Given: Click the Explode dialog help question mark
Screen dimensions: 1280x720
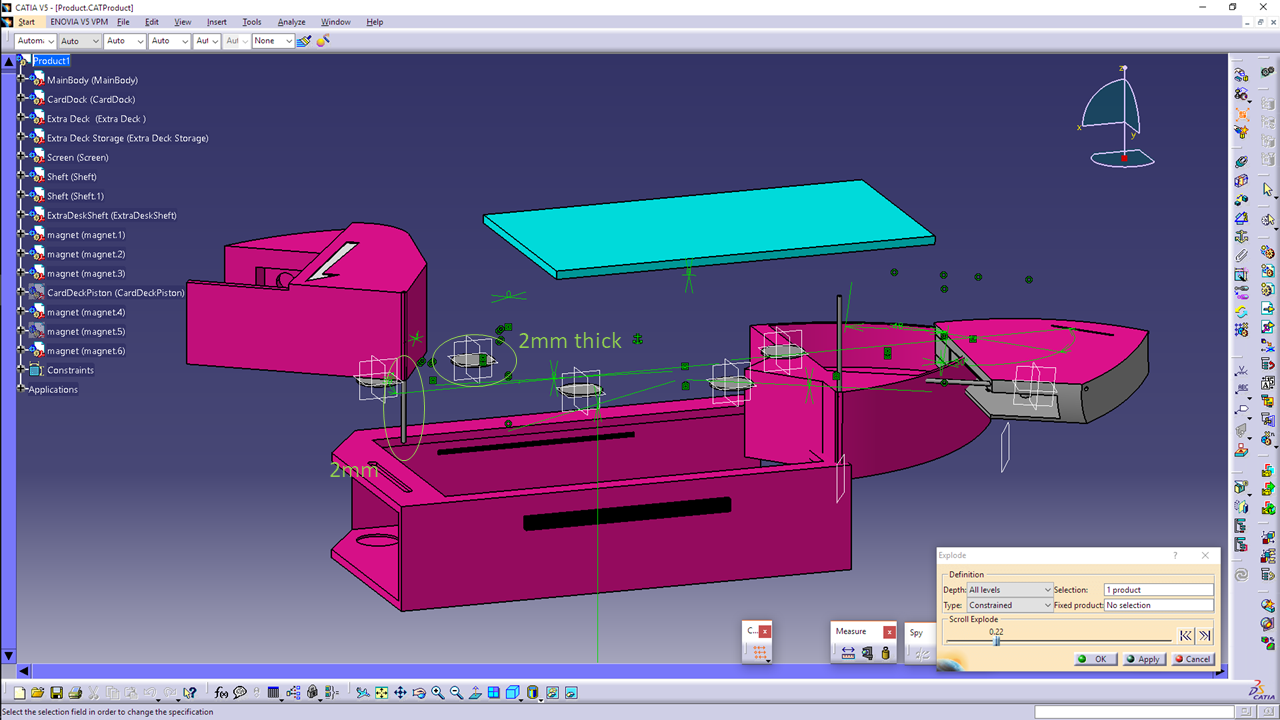Looking at the screenshot, I should point(1175,555).
